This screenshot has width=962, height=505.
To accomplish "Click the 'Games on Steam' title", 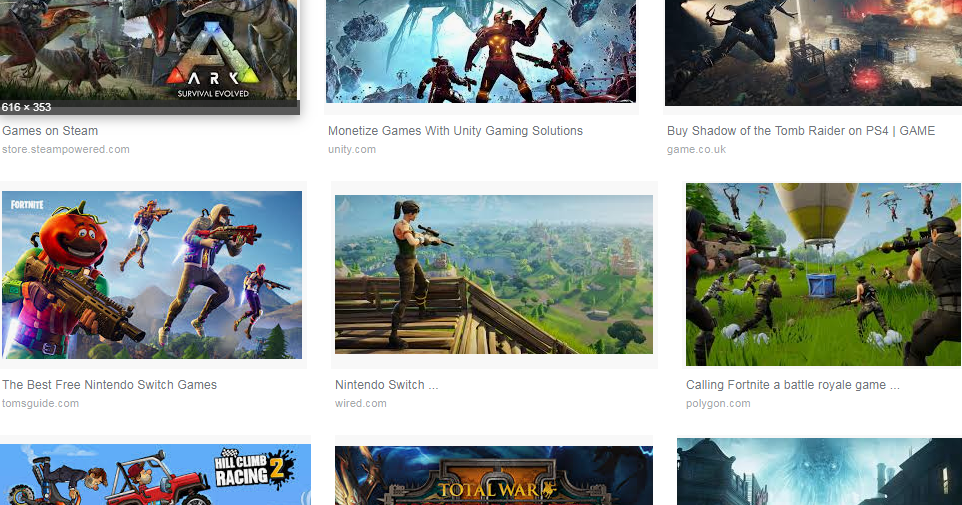I will 50,131.
